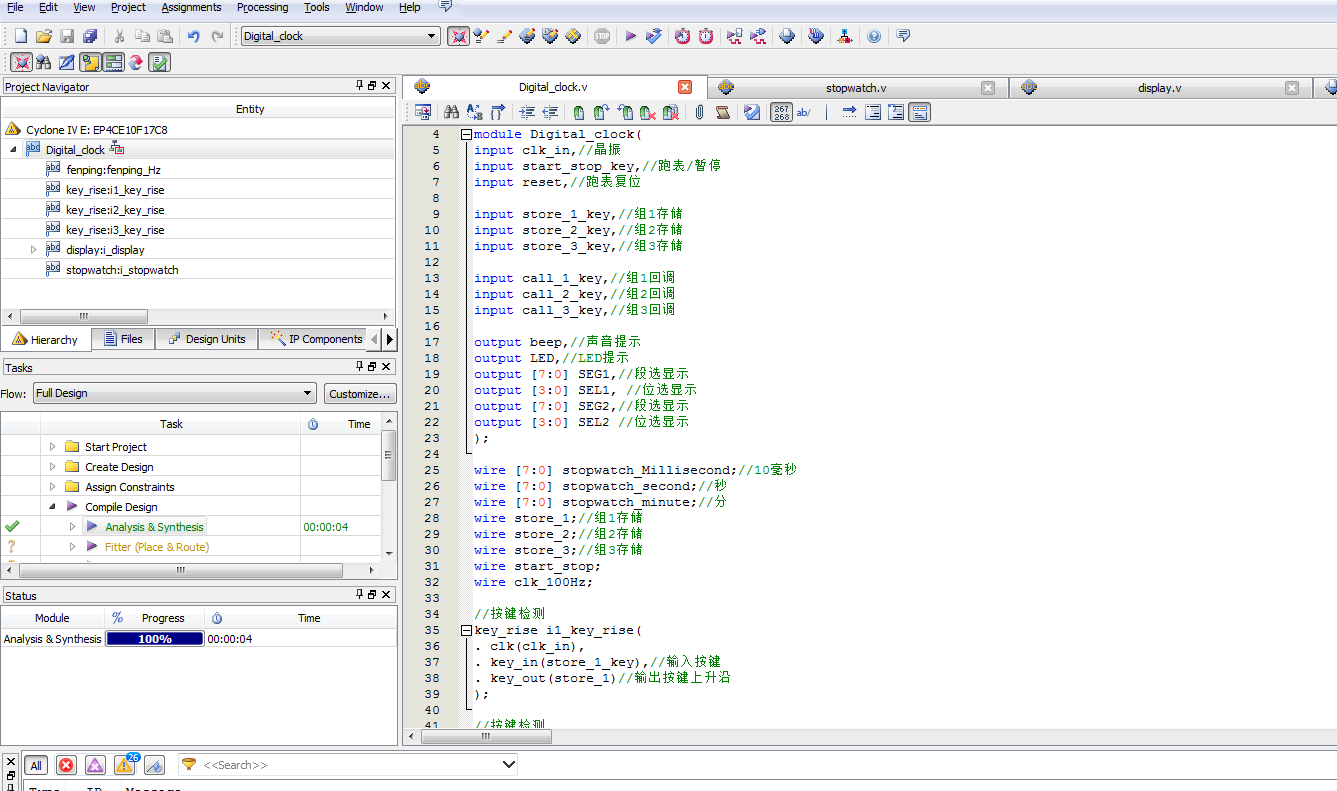Click the Toggle Bookmark green flag icon
1337x791 pixels.
point(578,112)
